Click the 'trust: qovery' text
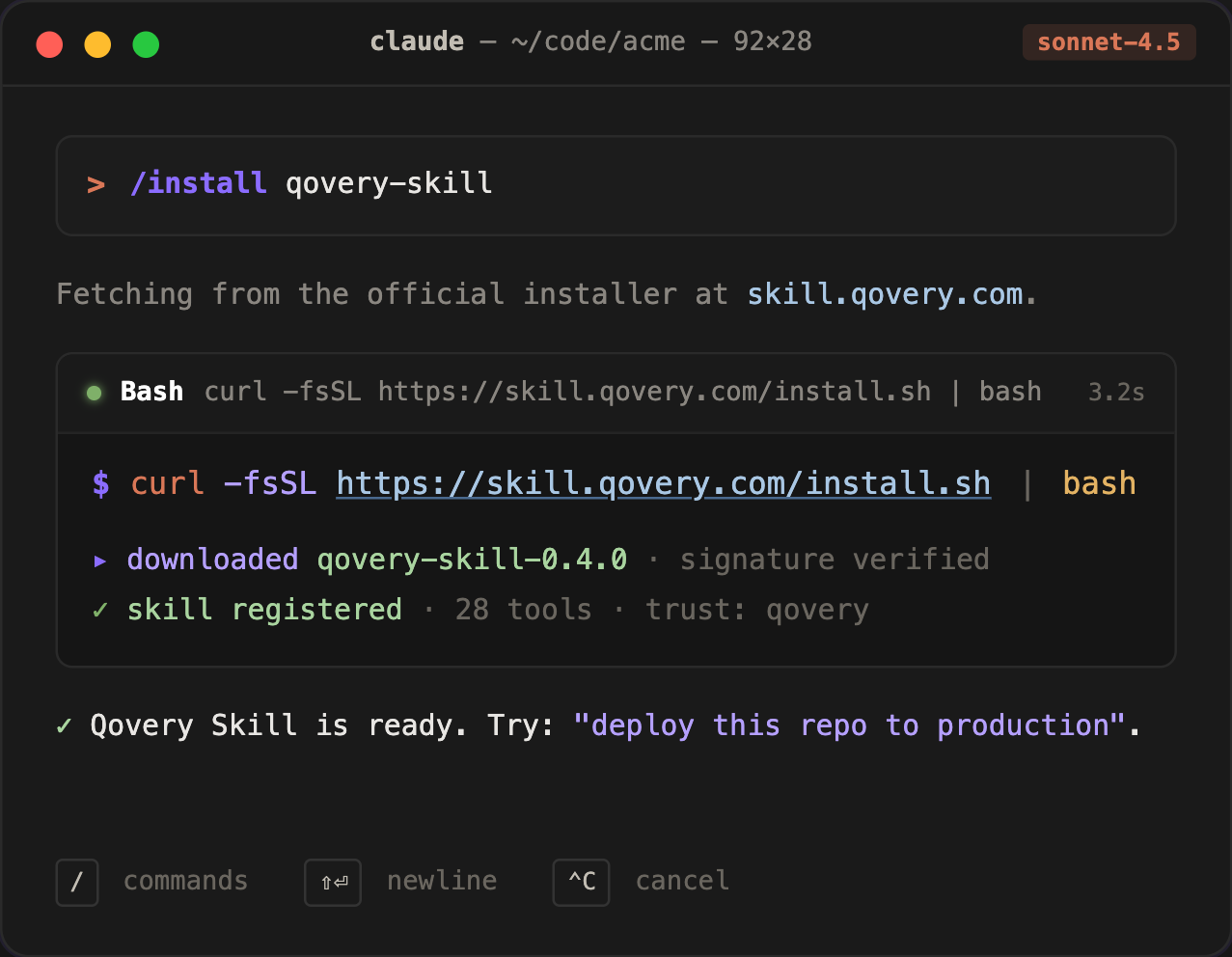This screenshot has height=957, width=1232. tap(757, 610)
